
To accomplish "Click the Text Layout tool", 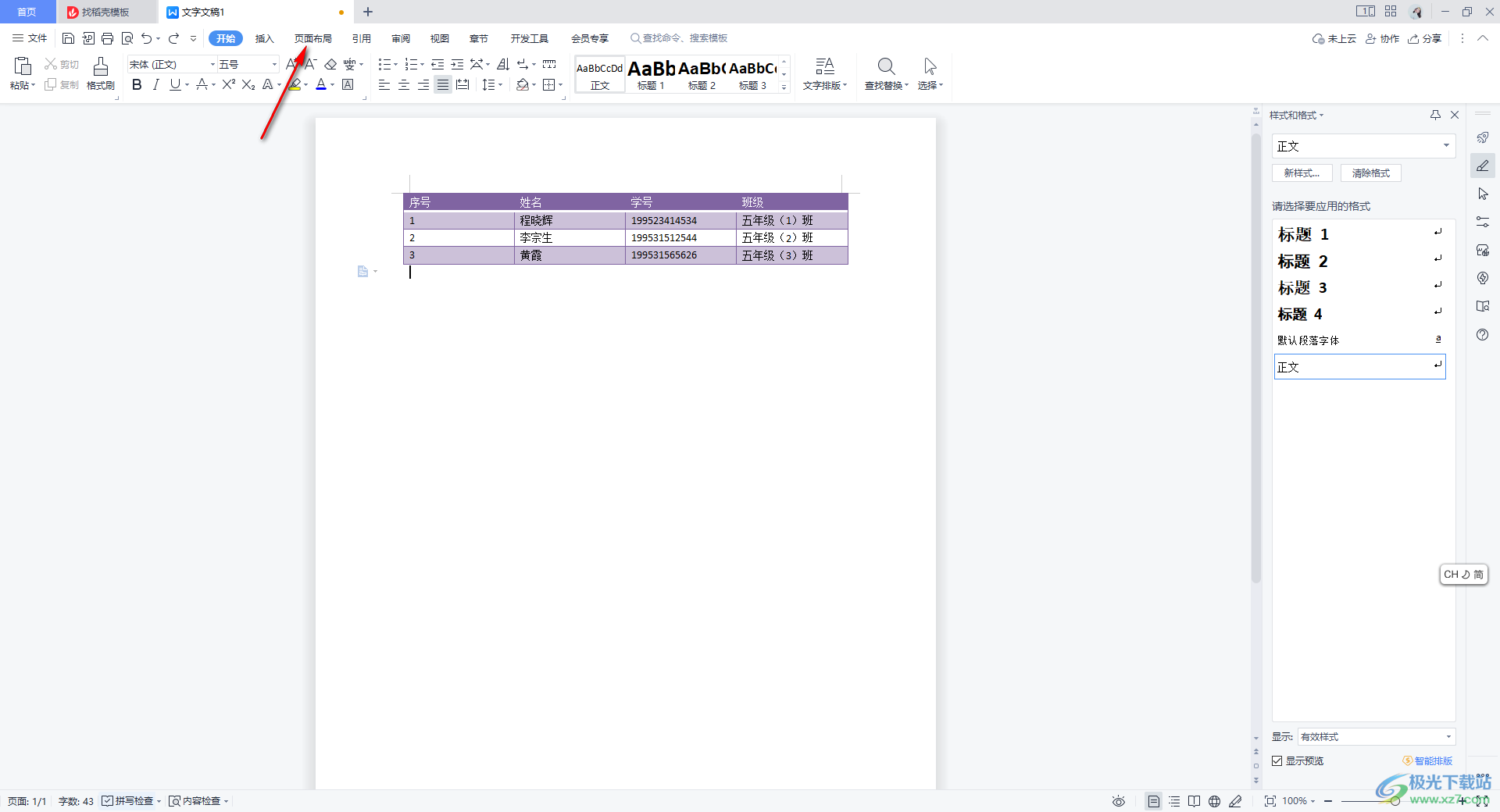I will point(825,74).
